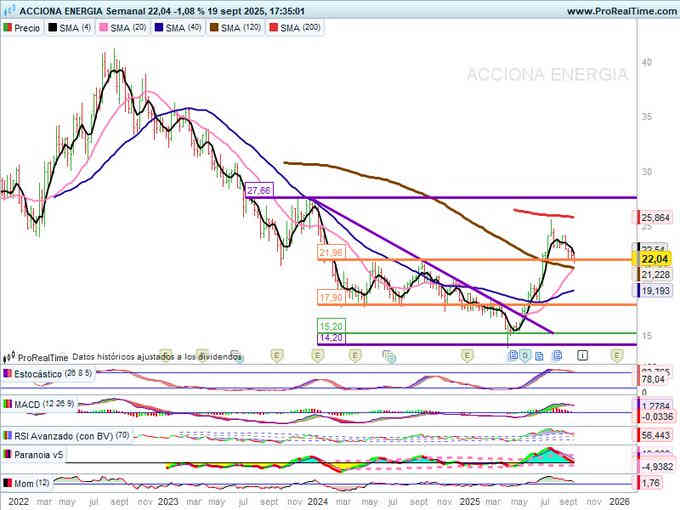
Task: Click the 27,66 resistance line label
Action: (259, 190)
